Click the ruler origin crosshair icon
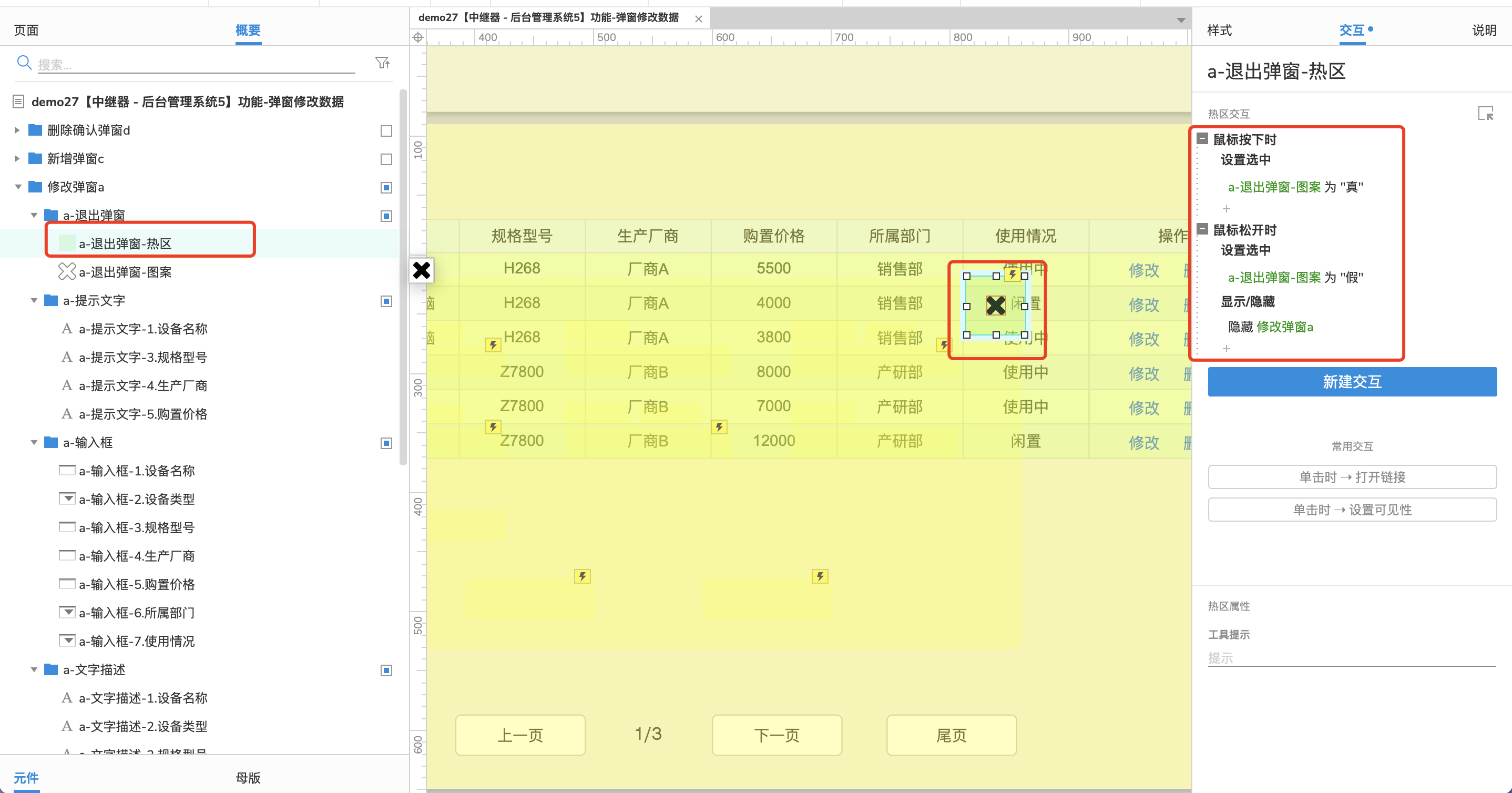1512x793 pixels. [x=418, y=37]
